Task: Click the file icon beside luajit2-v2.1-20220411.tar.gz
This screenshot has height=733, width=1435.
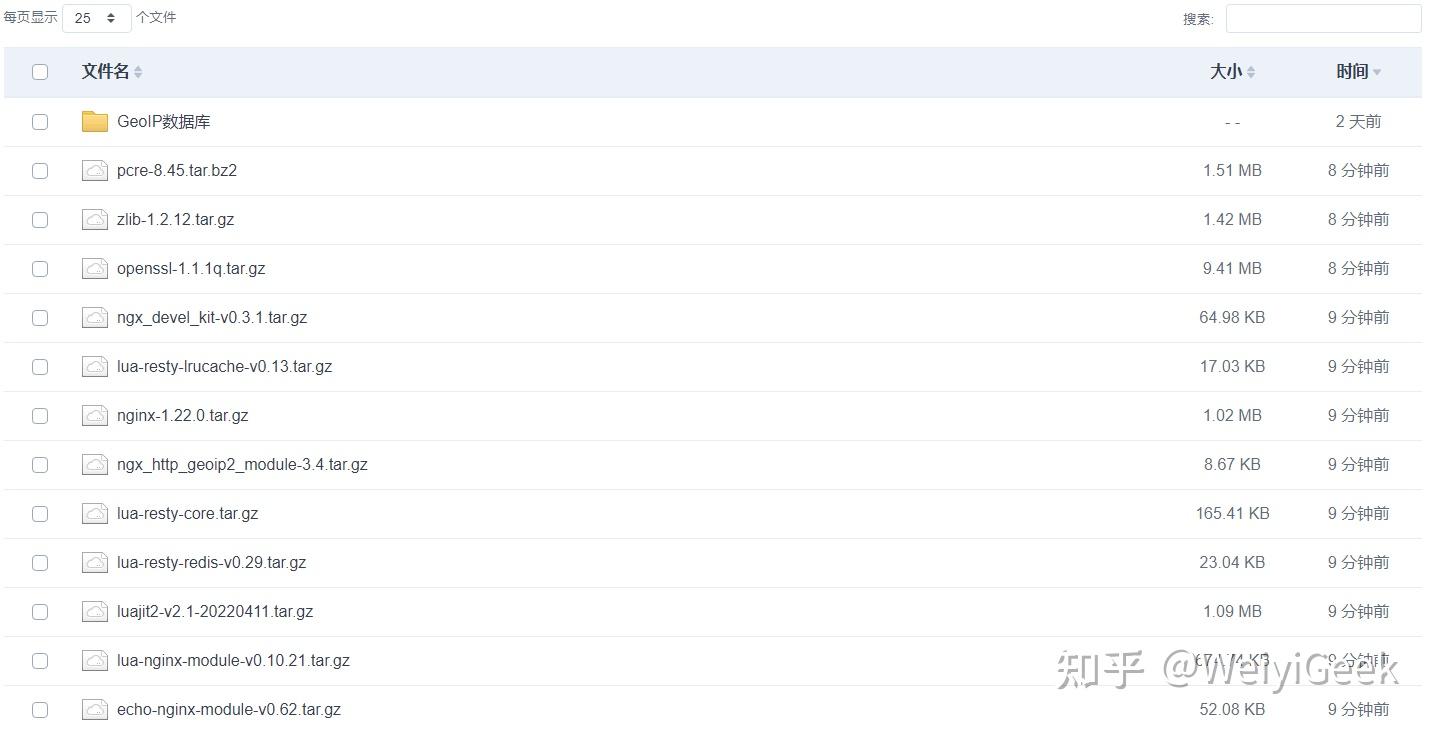Action: click(x=95, y=612)
